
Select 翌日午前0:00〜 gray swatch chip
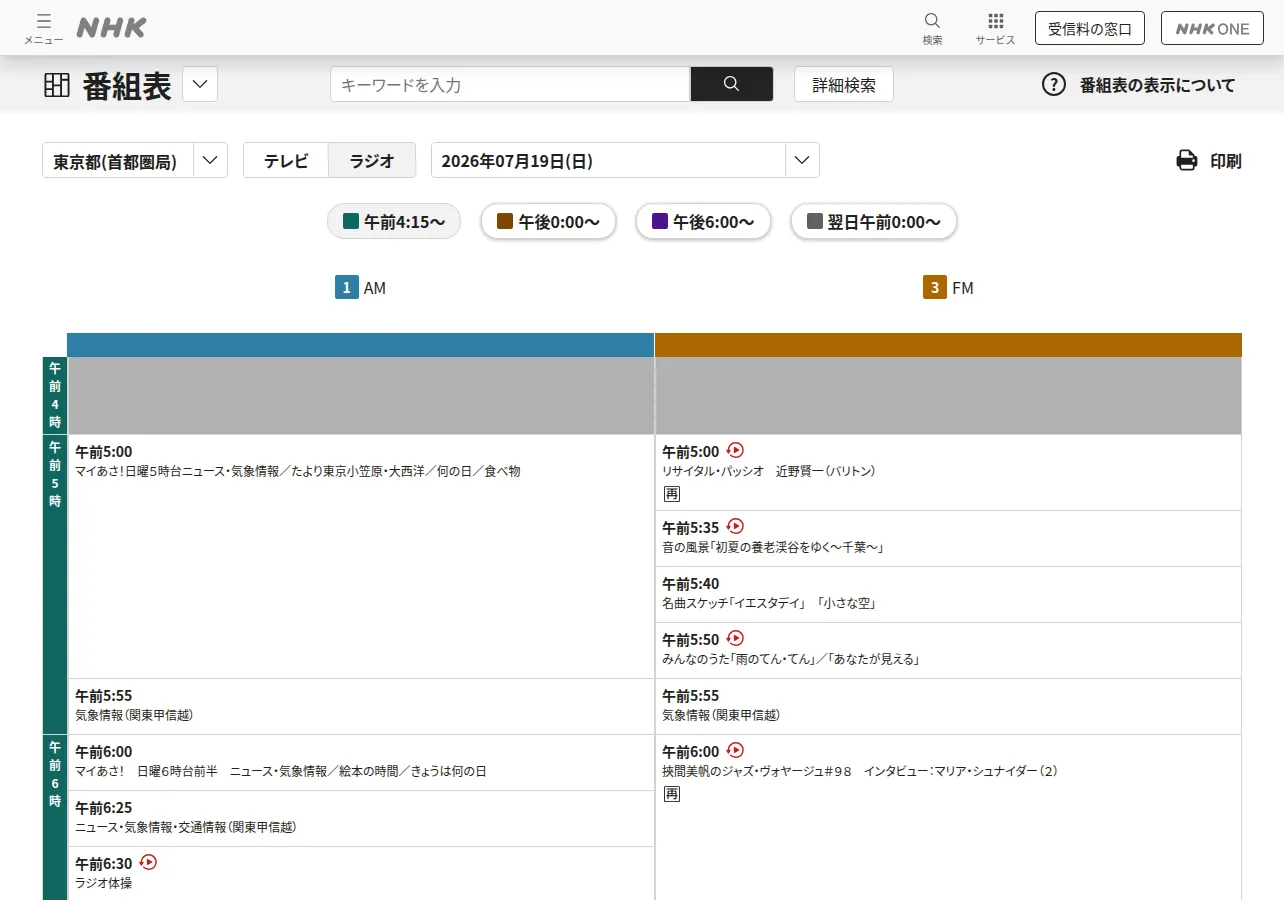(874, 221)
